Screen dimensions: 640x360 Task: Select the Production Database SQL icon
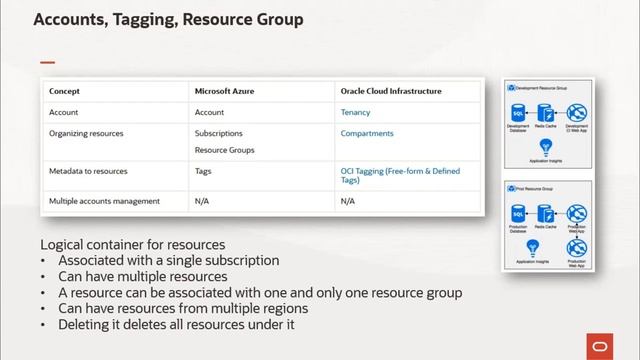click(x=518, y=213)
